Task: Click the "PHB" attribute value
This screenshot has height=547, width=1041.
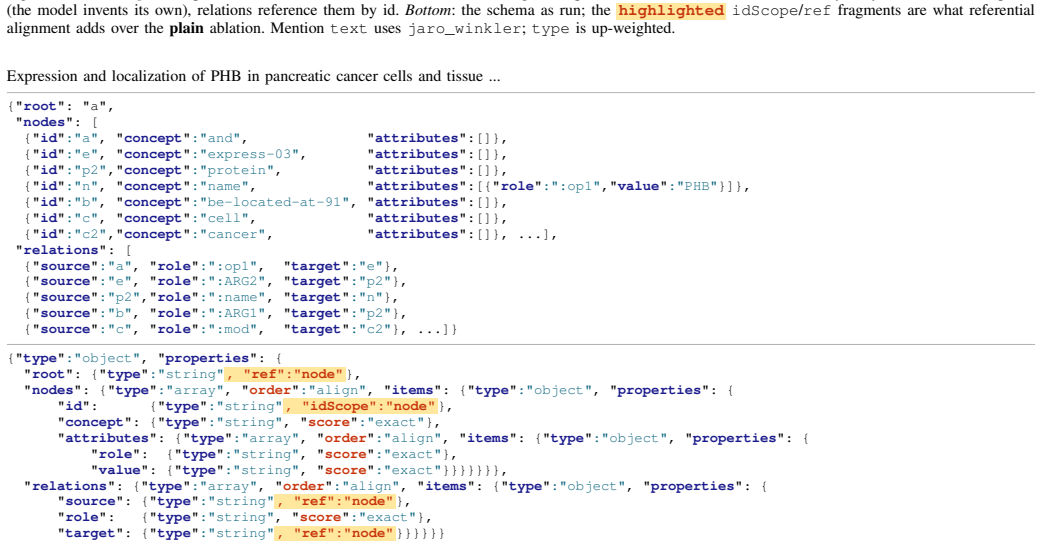Action: 696,187
